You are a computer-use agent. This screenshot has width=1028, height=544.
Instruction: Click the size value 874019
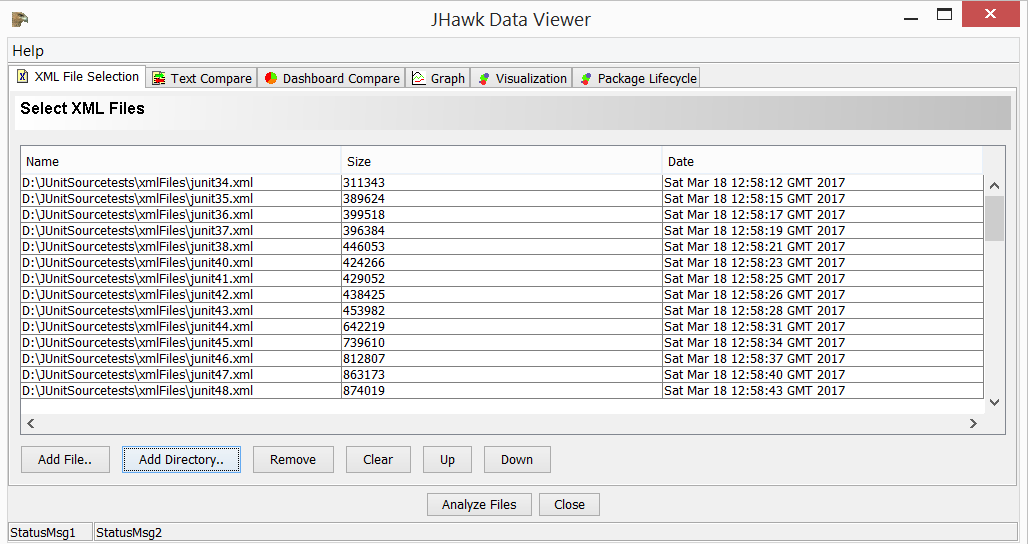point(364,391)
